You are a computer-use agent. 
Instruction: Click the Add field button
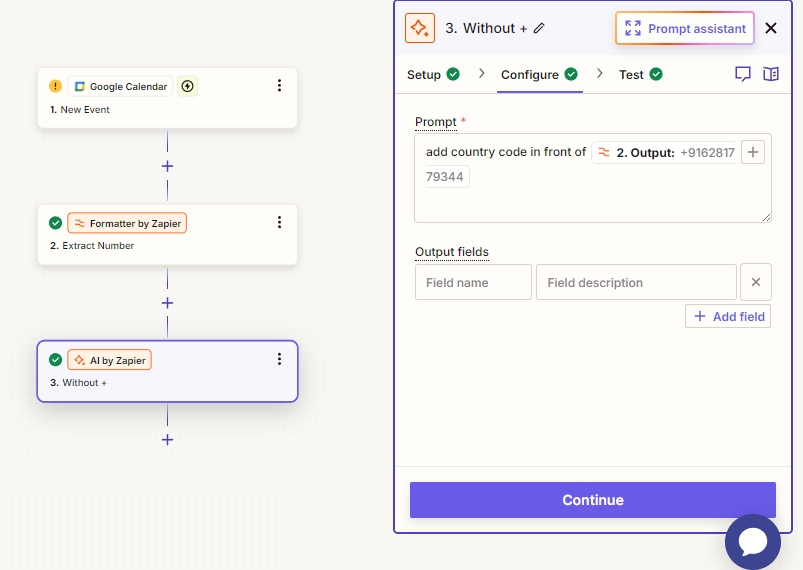click(728, 316)
